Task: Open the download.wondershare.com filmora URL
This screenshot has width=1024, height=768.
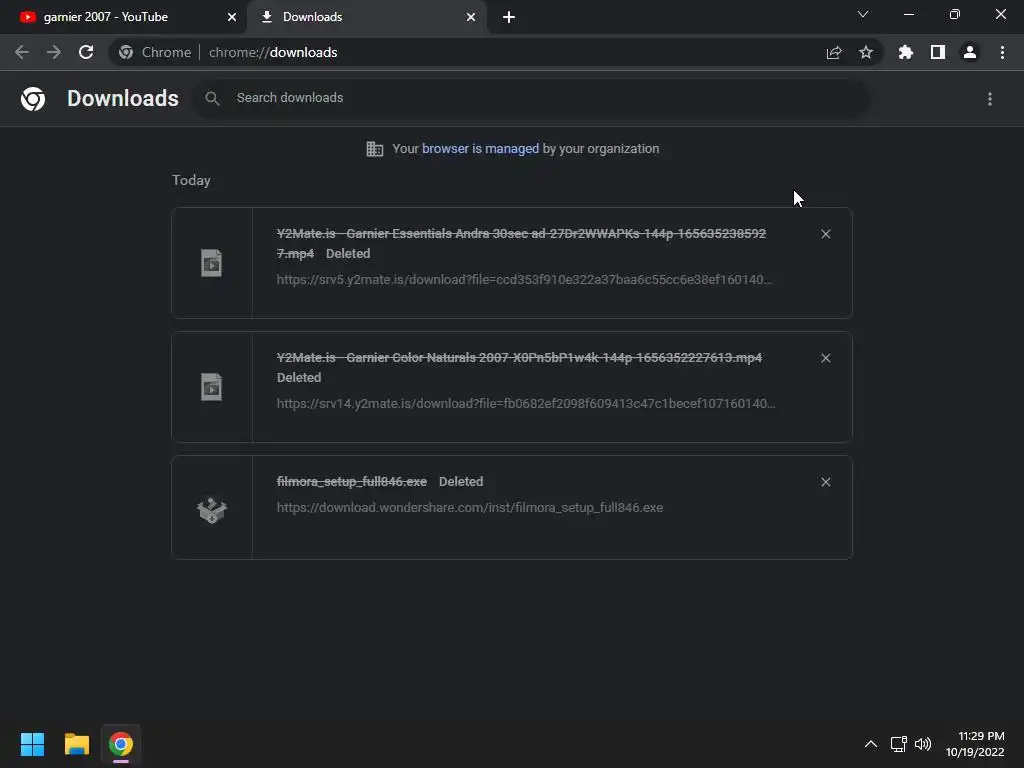Action: [470, 507]
